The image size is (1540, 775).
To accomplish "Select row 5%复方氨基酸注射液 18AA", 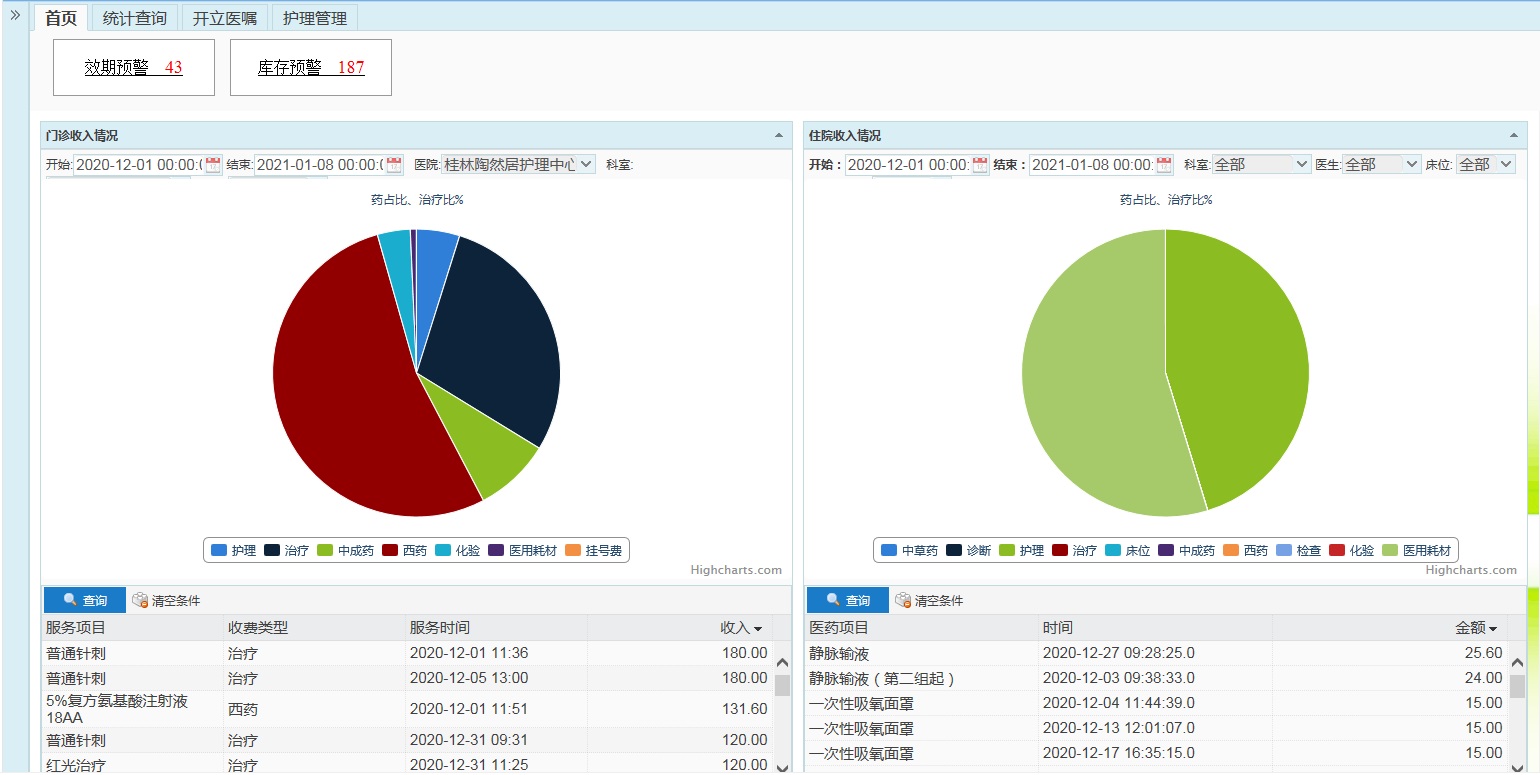I will [407, 709].
